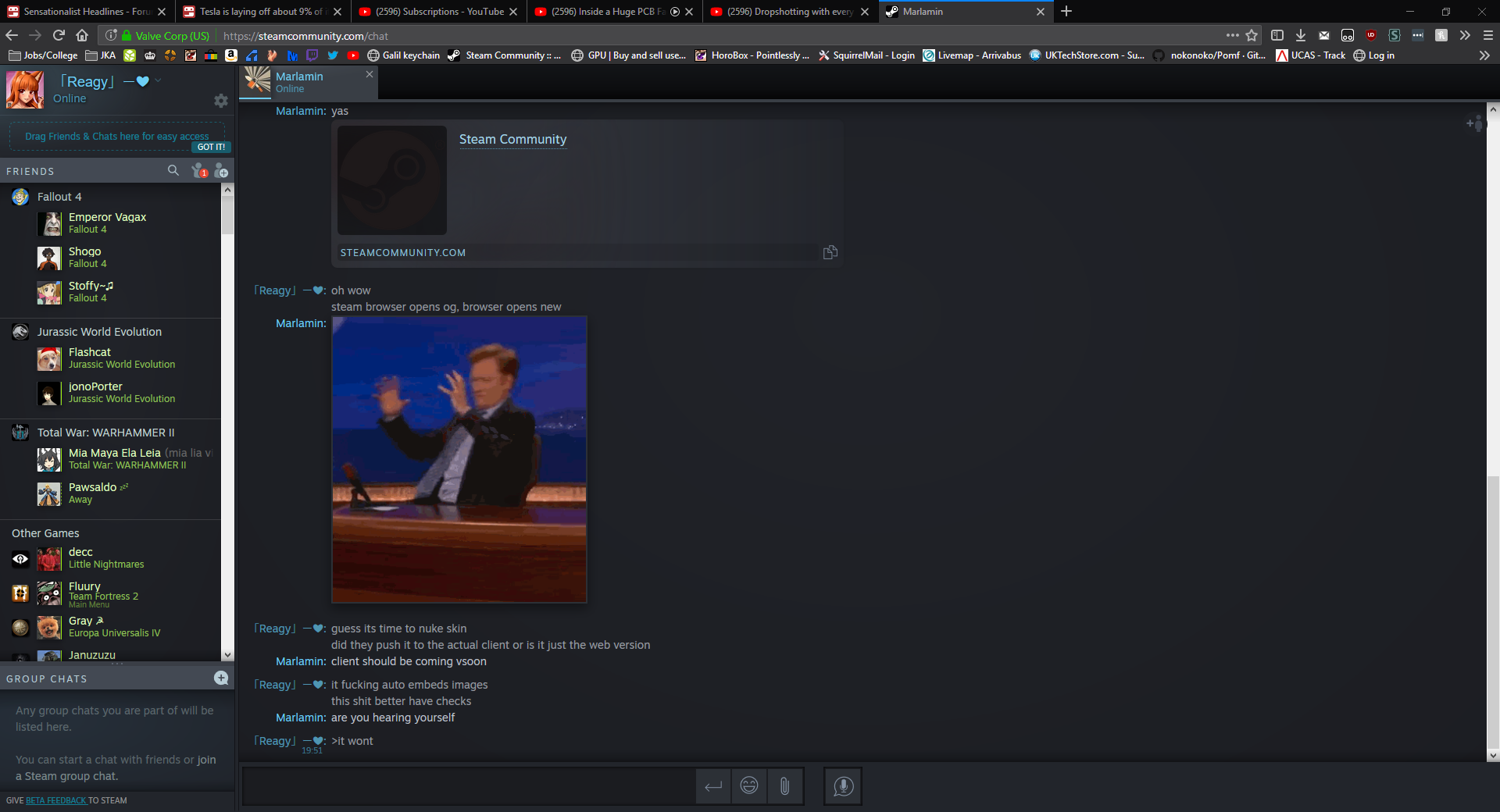The height and width of the screenshot is (812, 1500).
Task: Start voice chat microphone button
Action: tap(843, 785)
